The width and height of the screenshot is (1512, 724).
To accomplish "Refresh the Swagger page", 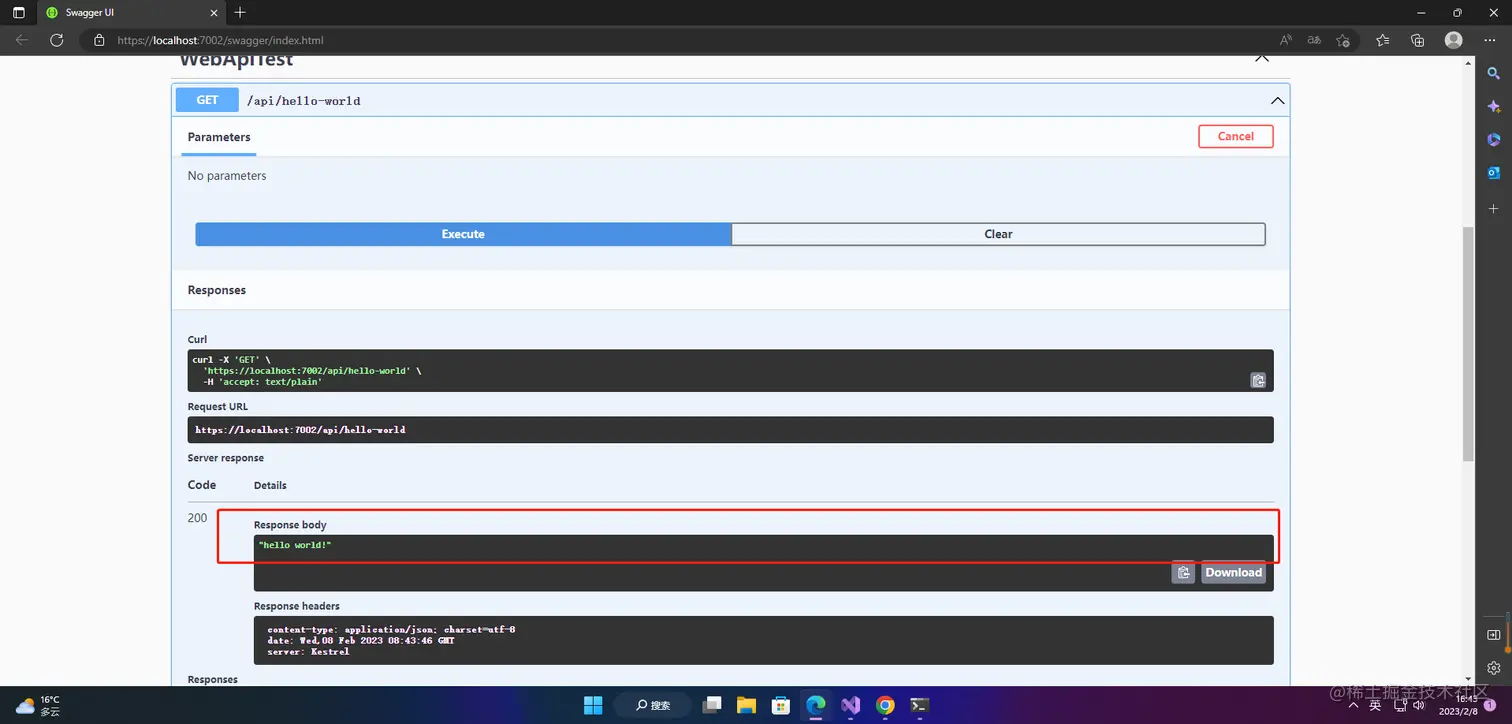I will coord(57,40).
